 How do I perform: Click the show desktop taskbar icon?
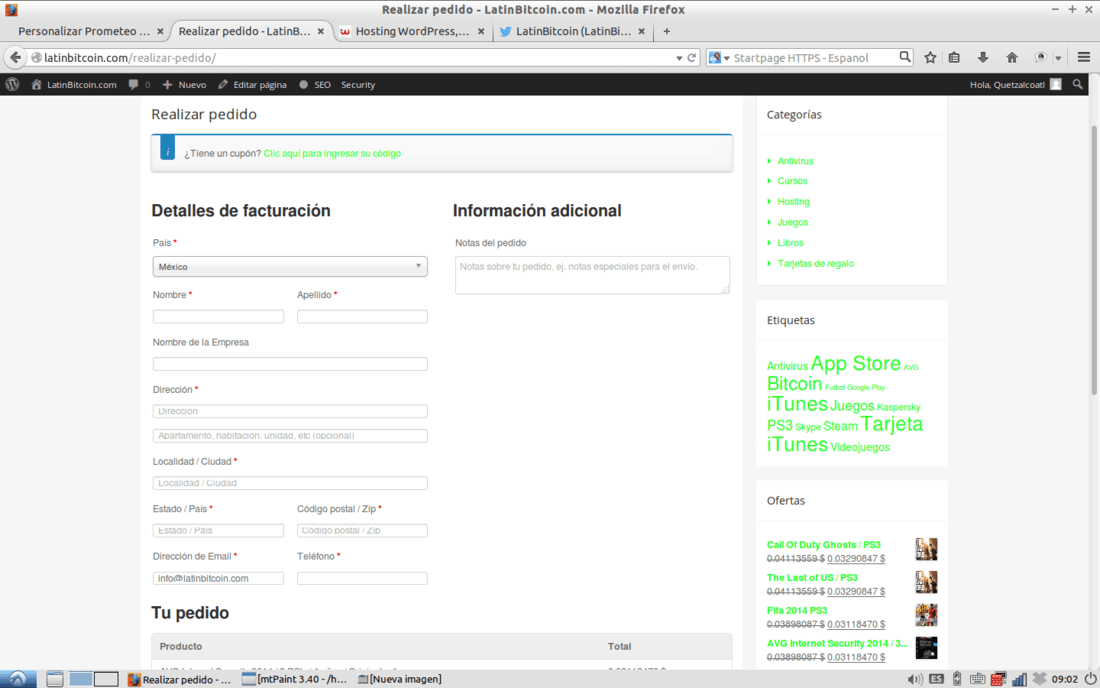coord(55,679)
